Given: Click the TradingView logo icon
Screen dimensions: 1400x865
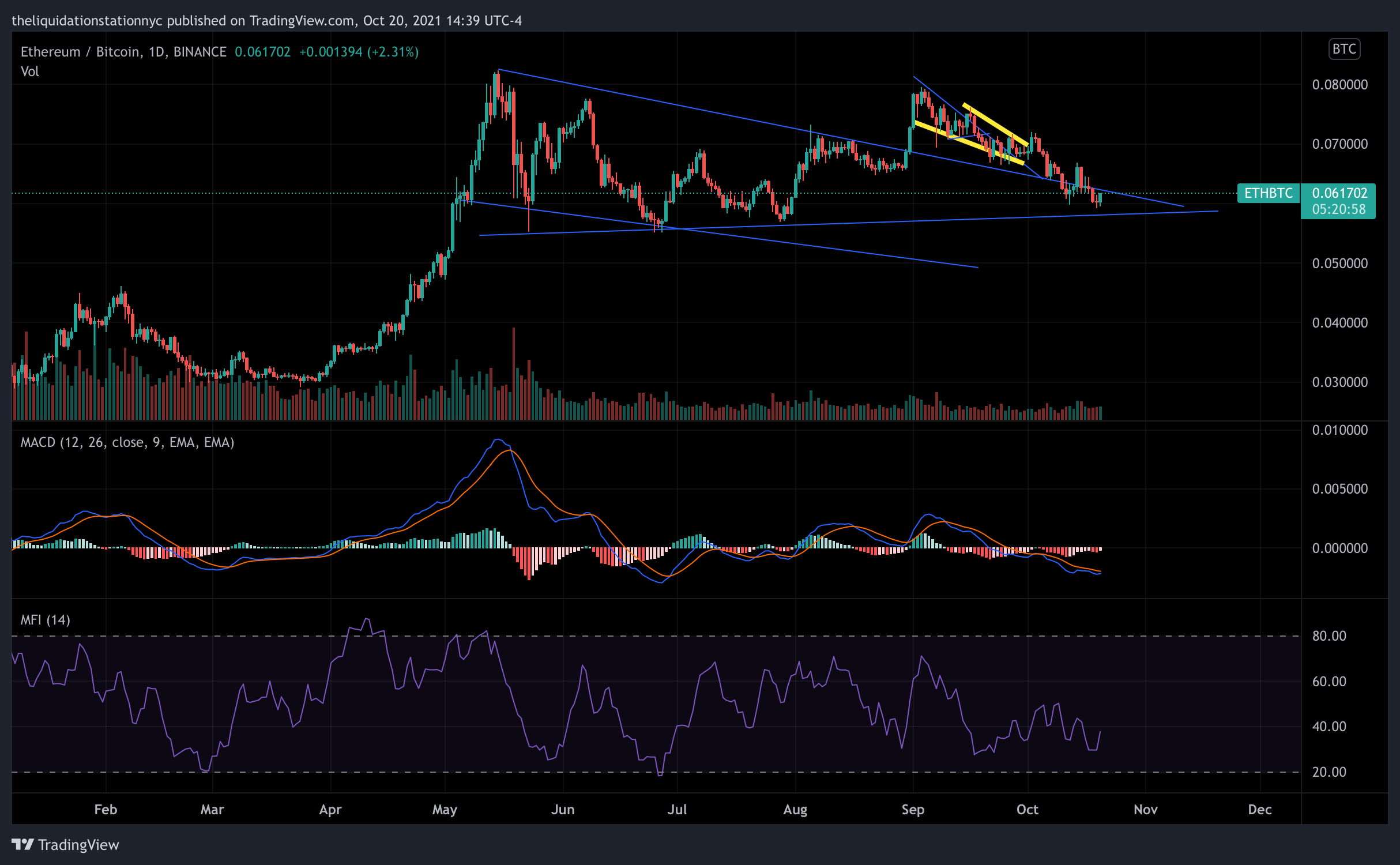Looking at the screenshot, I should click(23, 844).
